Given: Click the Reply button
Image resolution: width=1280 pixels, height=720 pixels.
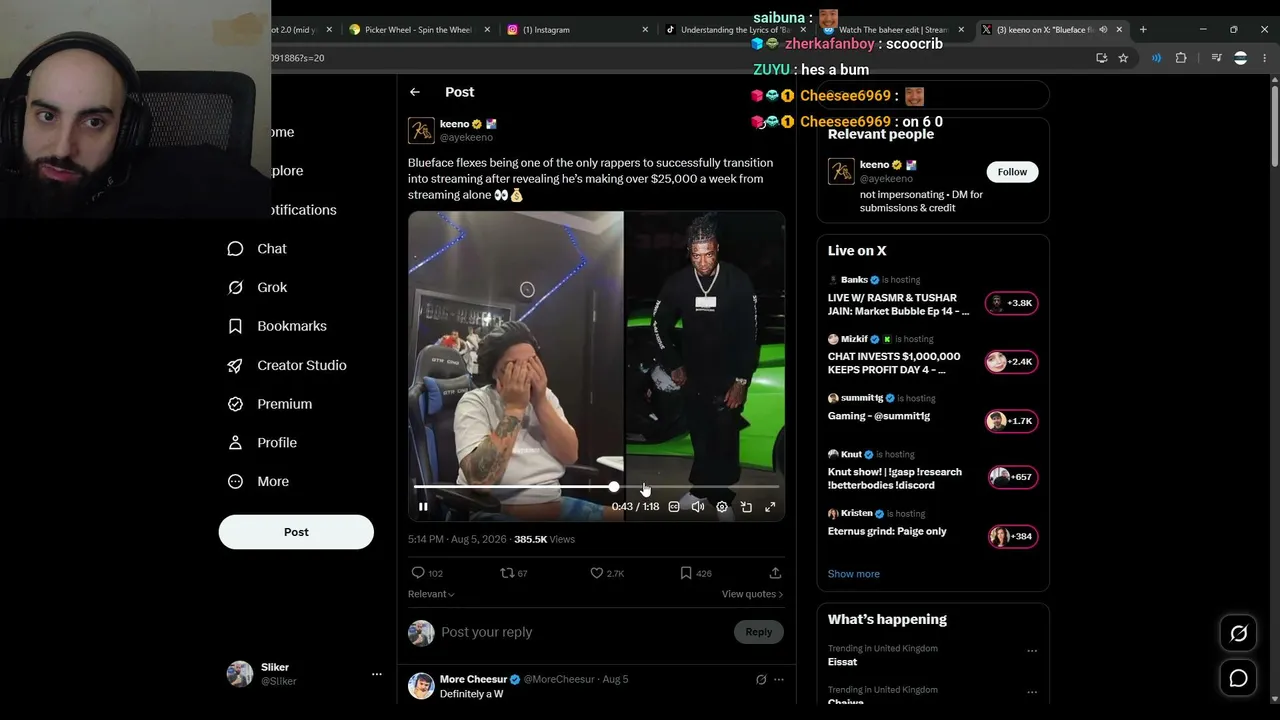Looking at the screenshot, I should (x=759, y=632).
